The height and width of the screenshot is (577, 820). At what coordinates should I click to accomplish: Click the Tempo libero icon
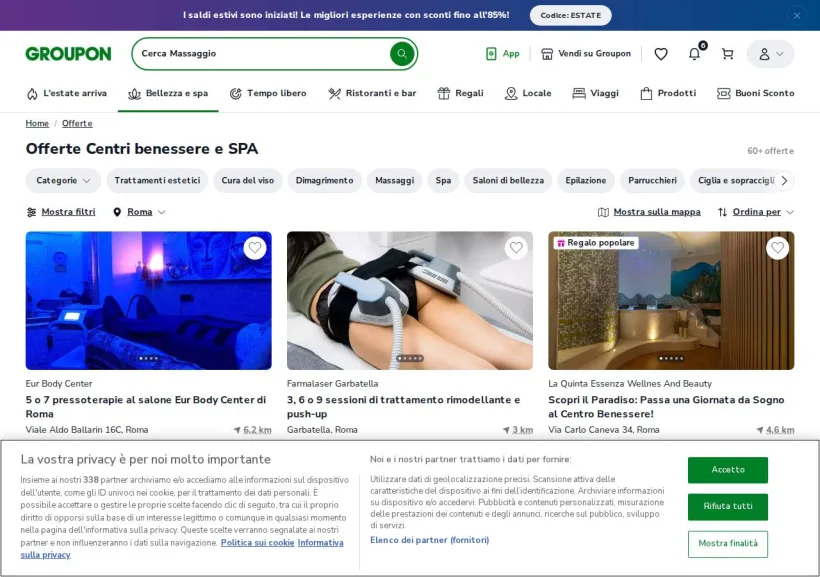pyautogui.click(x=235, y=94)
